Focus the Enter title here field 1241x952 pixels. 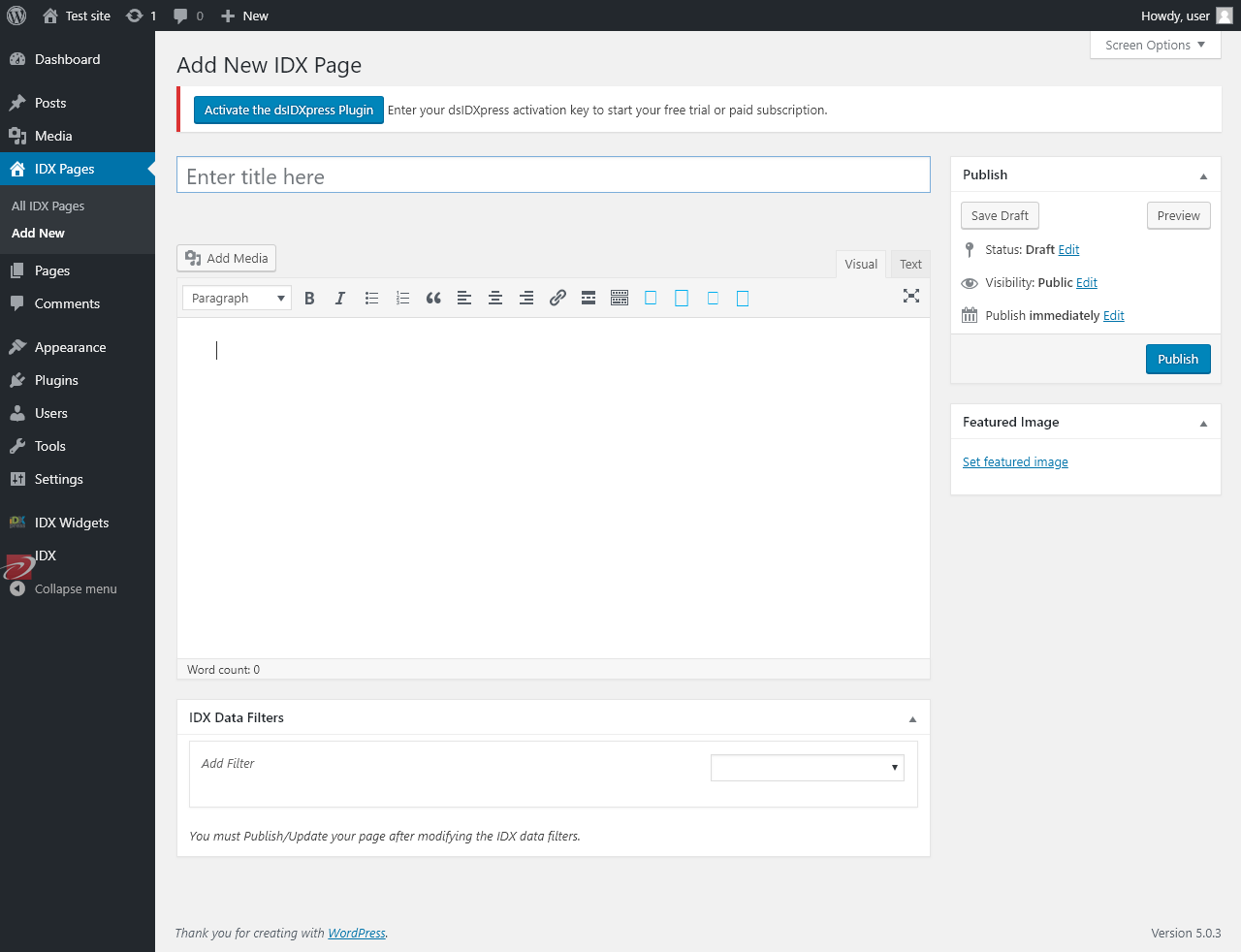tap(554, 175)
